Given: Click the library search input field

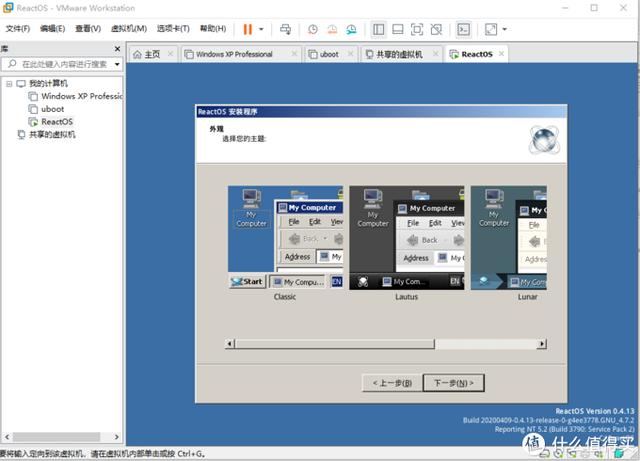Looking at the screenshot, I should point(61,64).
